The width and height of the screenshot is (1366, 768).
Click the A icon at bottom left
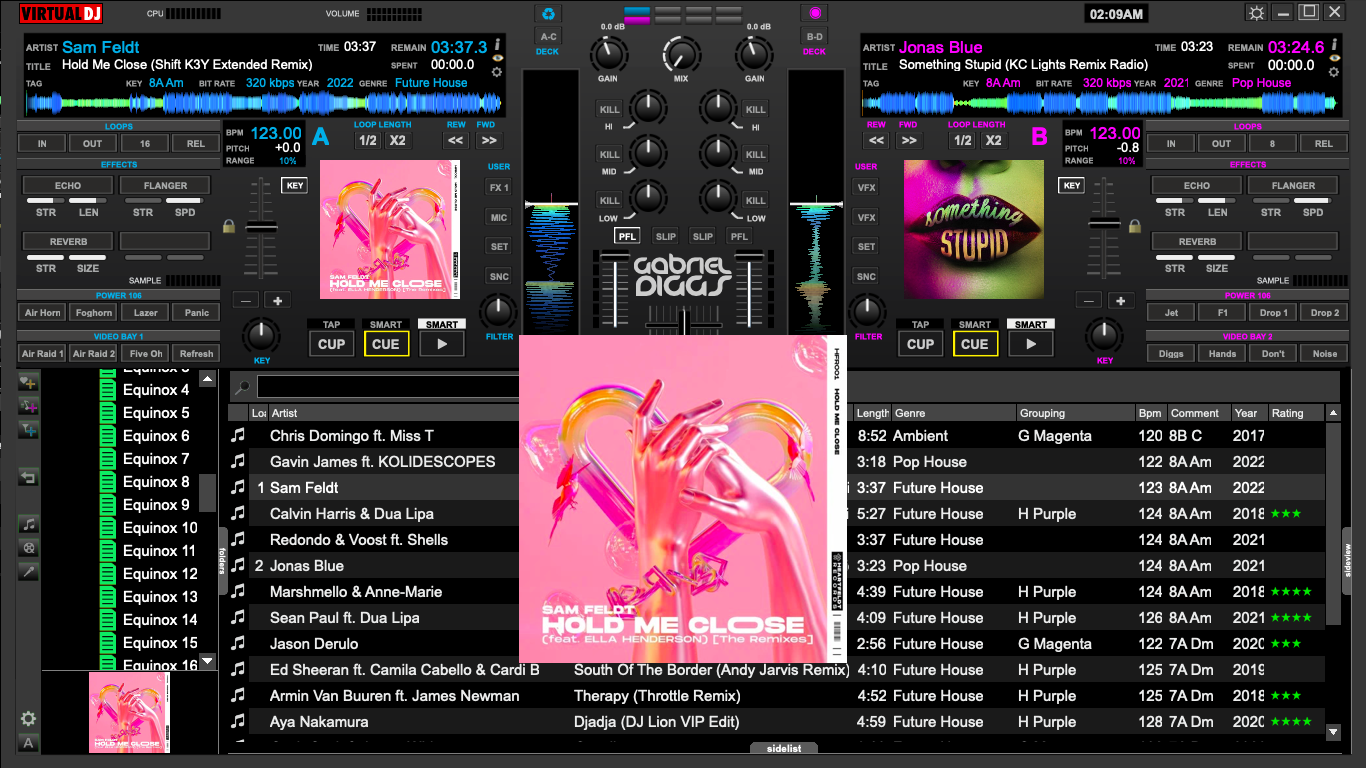(29, 743)
